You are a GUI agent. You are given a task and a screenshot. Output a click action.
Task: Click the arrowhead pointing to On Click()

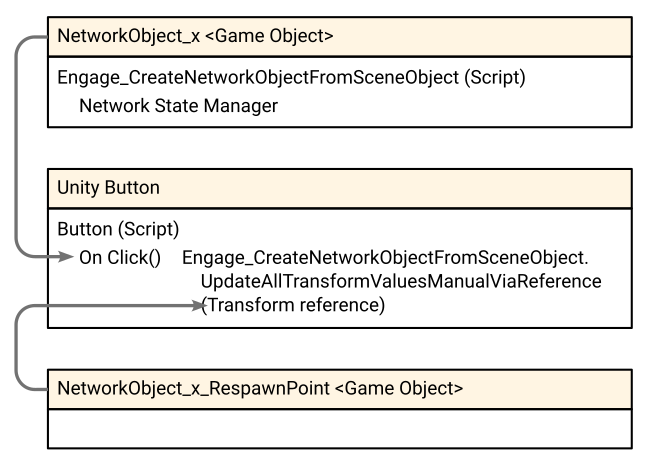pos(68,257)
